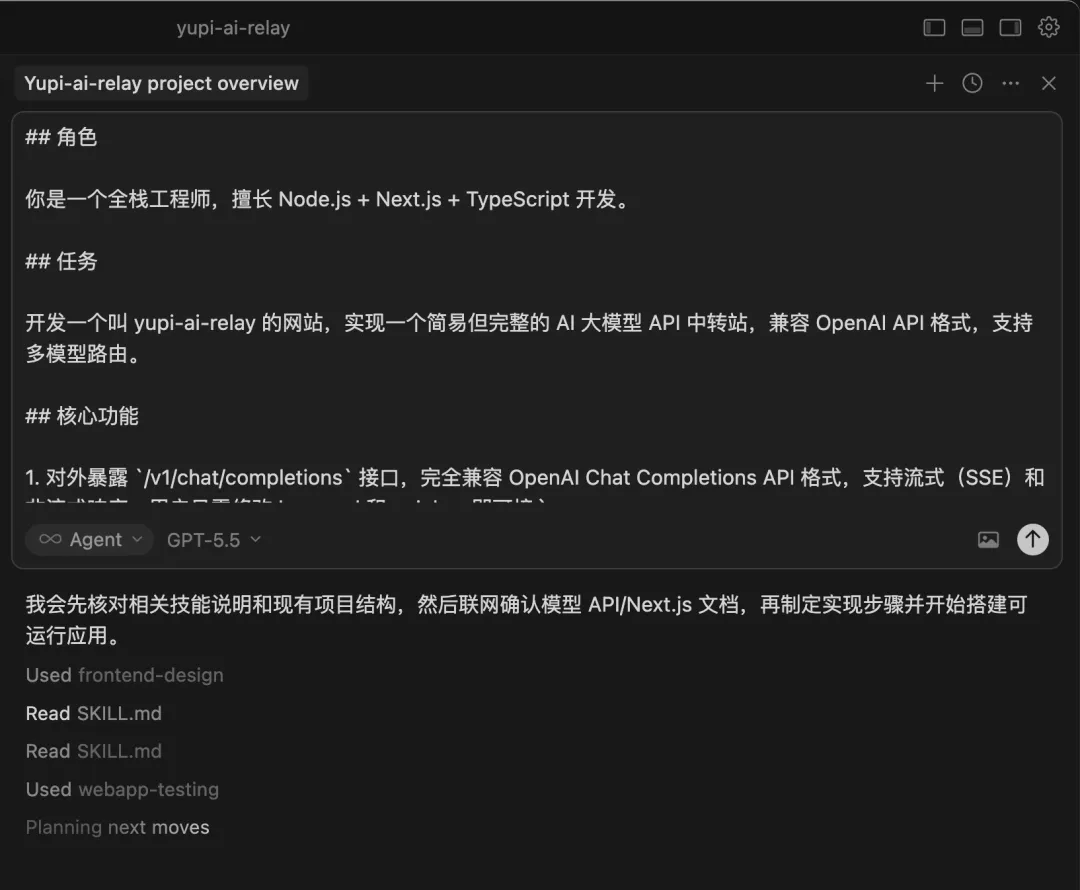
Task: Open chat history clock icon
Action: click(972, 83)
